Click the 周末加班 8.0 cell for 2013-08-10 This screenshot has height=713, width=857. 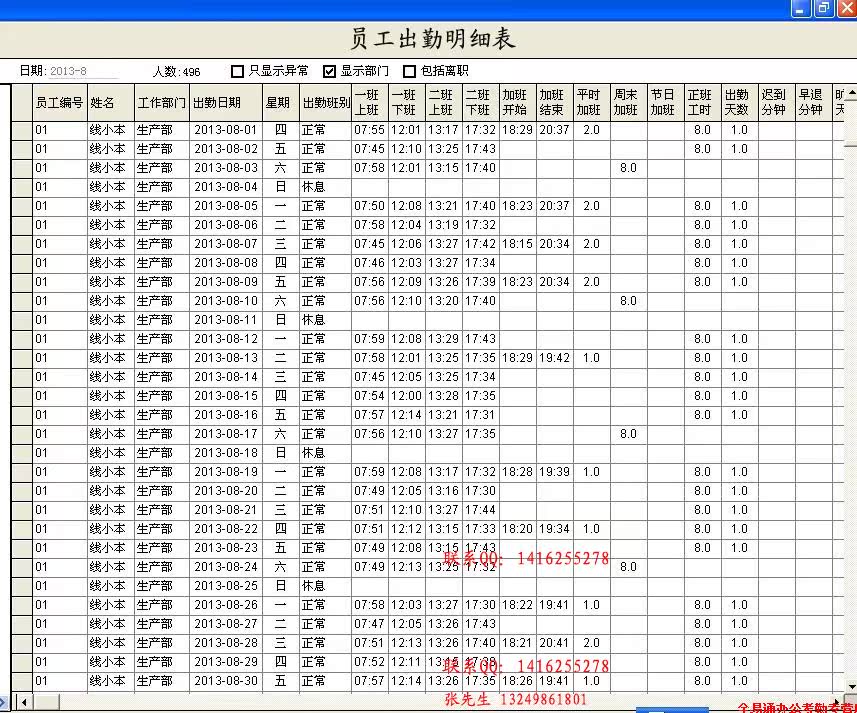tap(628, 301)
